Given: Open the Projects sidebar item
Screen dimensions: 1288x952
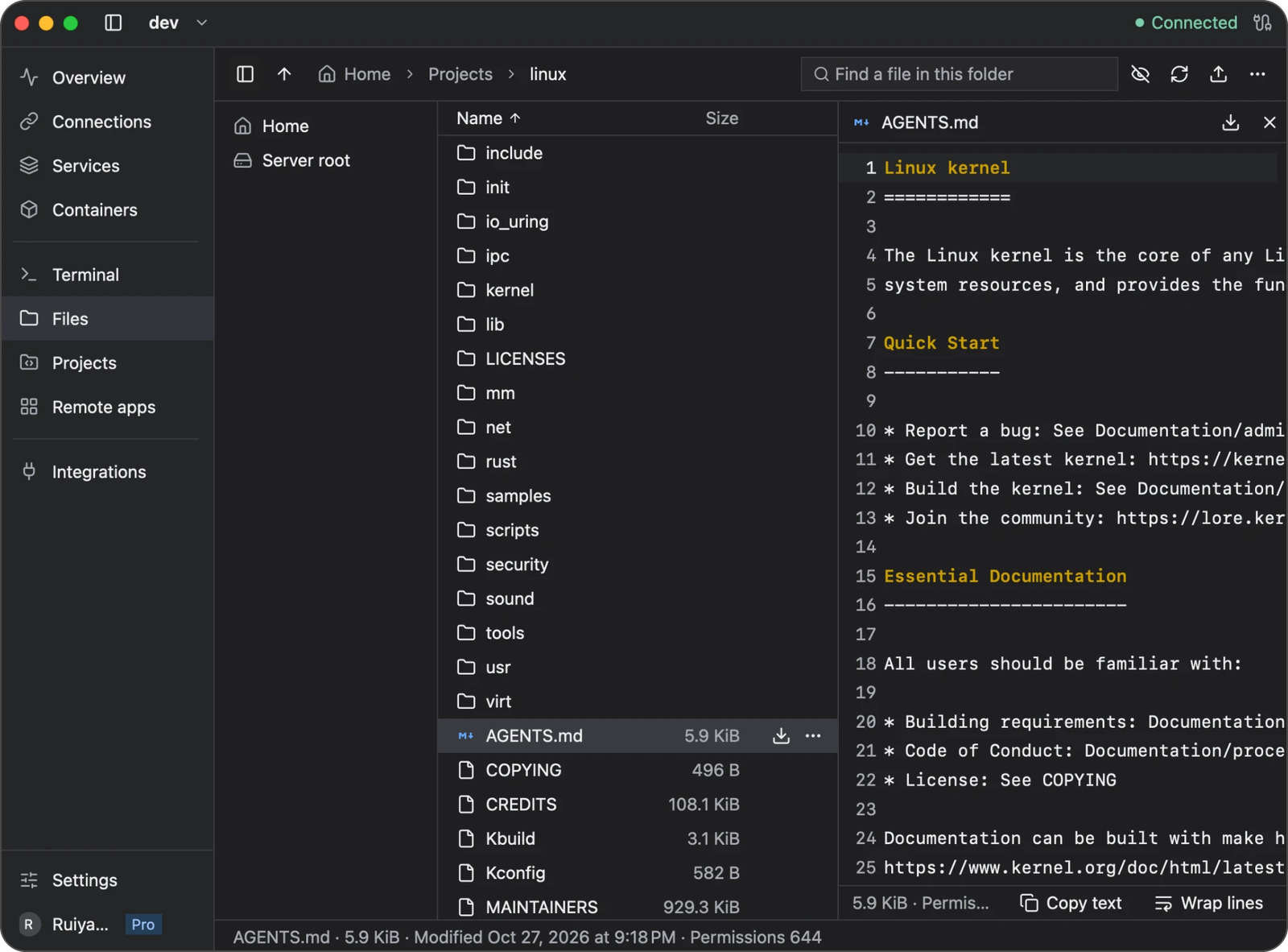Looking at the screenshot, I should click(x=108, y=362).
